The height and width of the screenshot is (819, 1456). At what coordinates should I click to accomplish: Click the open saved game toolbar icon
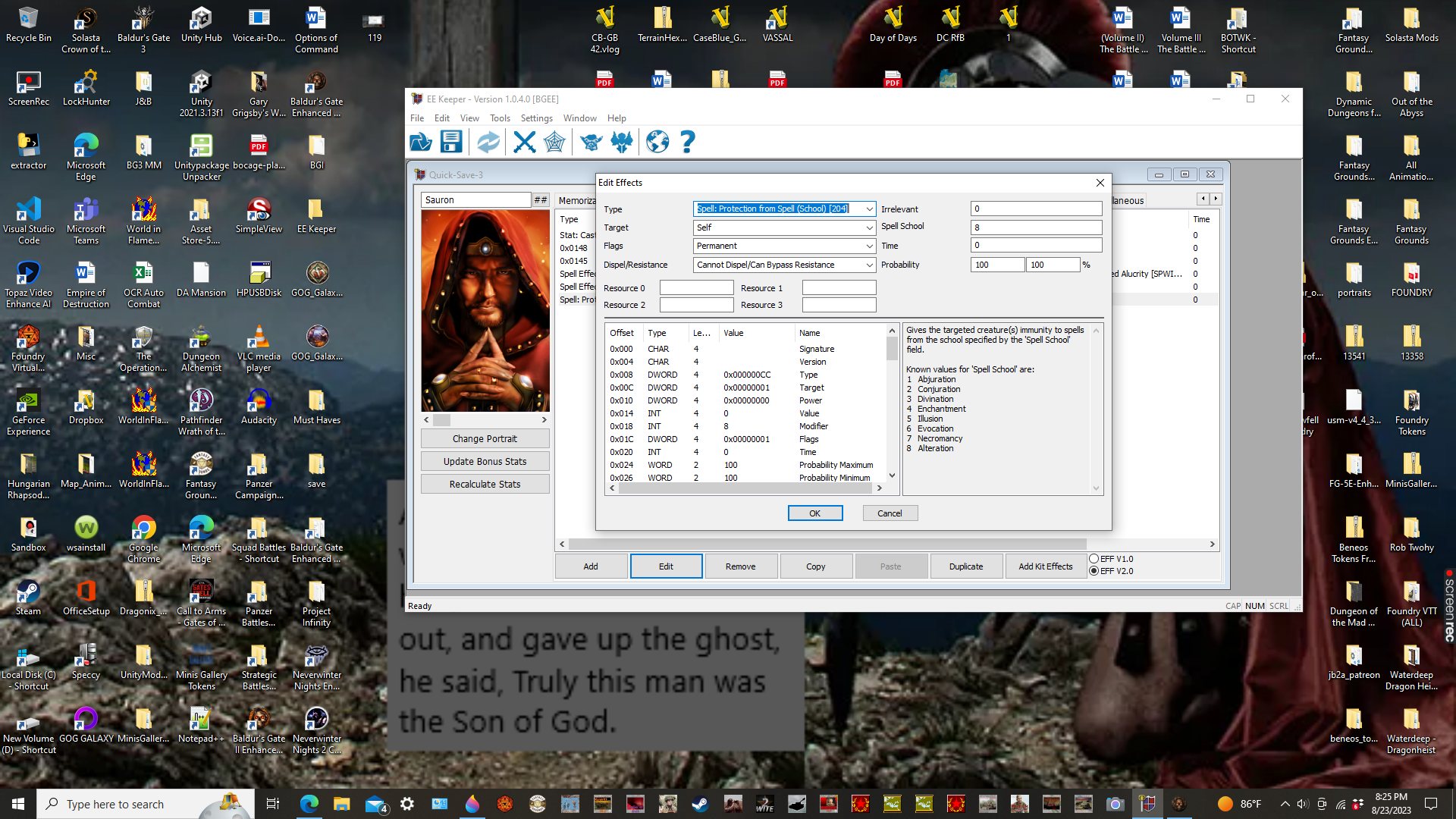[x=421, y=142]
